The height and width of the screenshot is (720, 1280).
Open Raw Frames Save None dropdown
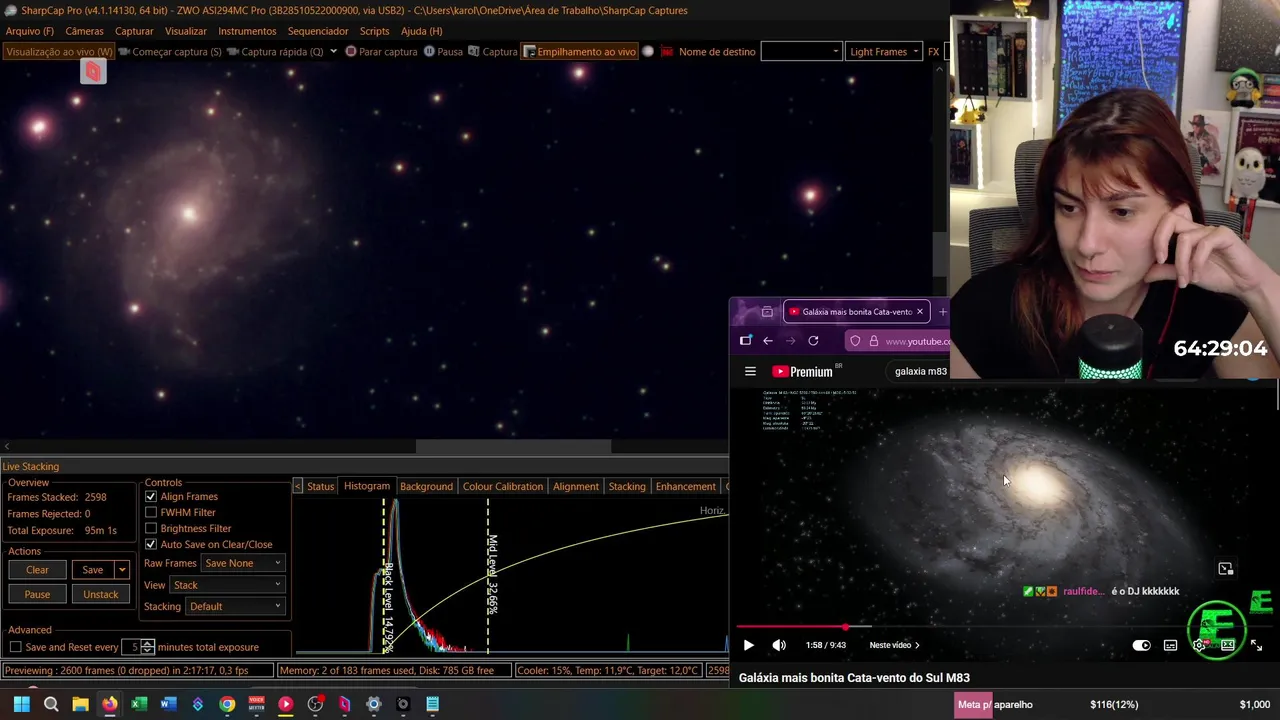pos(243,563)
